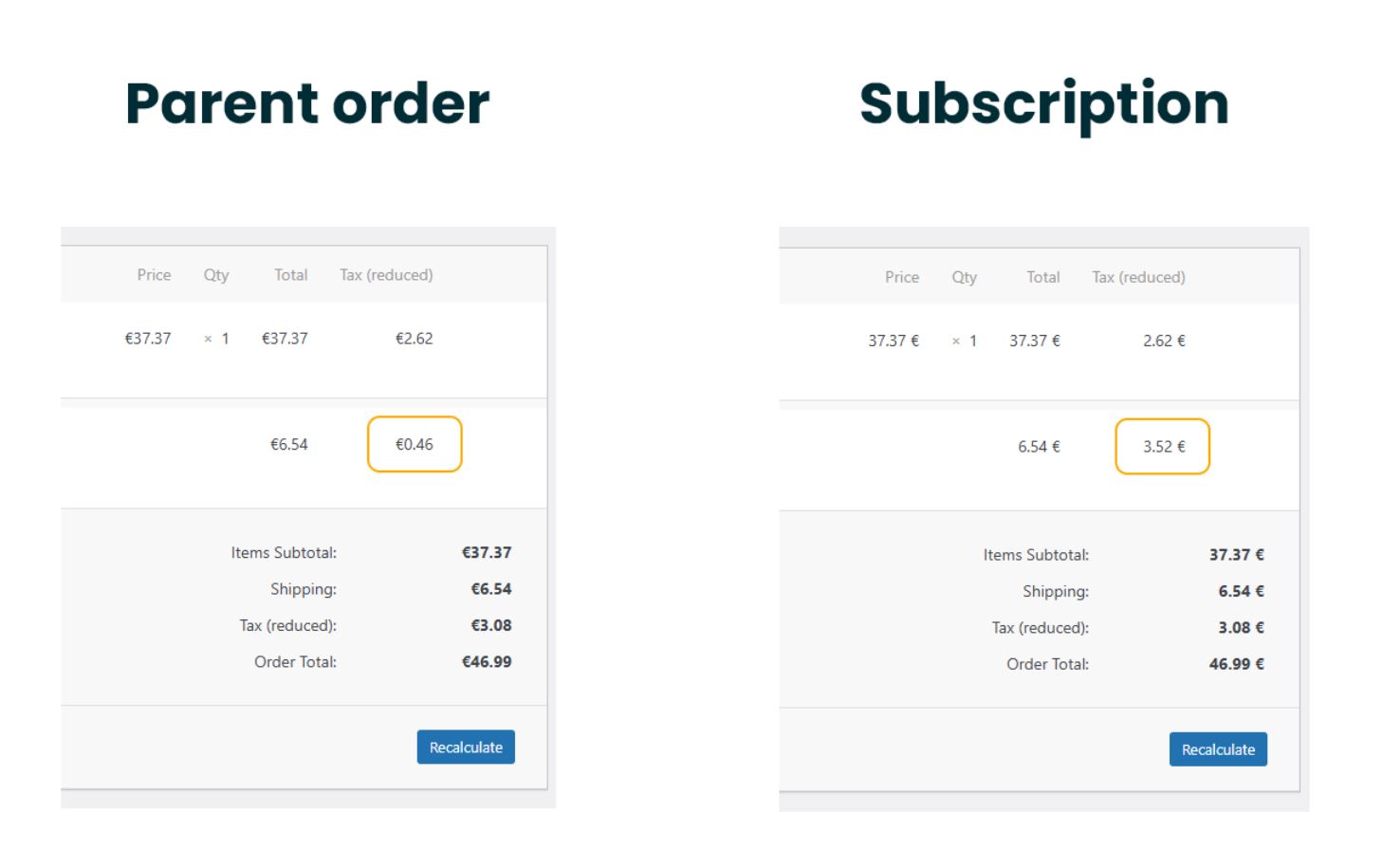This screenshot has height=868, width=1383.
Task: Select 2.62 € item tax in Subscription
Action: pyautogui.click(x=1164, y=341)
